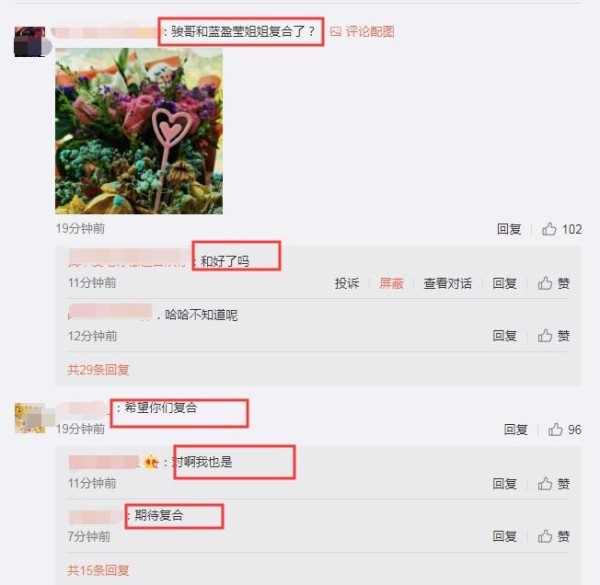Viewport: 600px width, 585px height.
Task: Click thumbs-up on the '对啊我也是' reply
Action: tap(545, 484)
